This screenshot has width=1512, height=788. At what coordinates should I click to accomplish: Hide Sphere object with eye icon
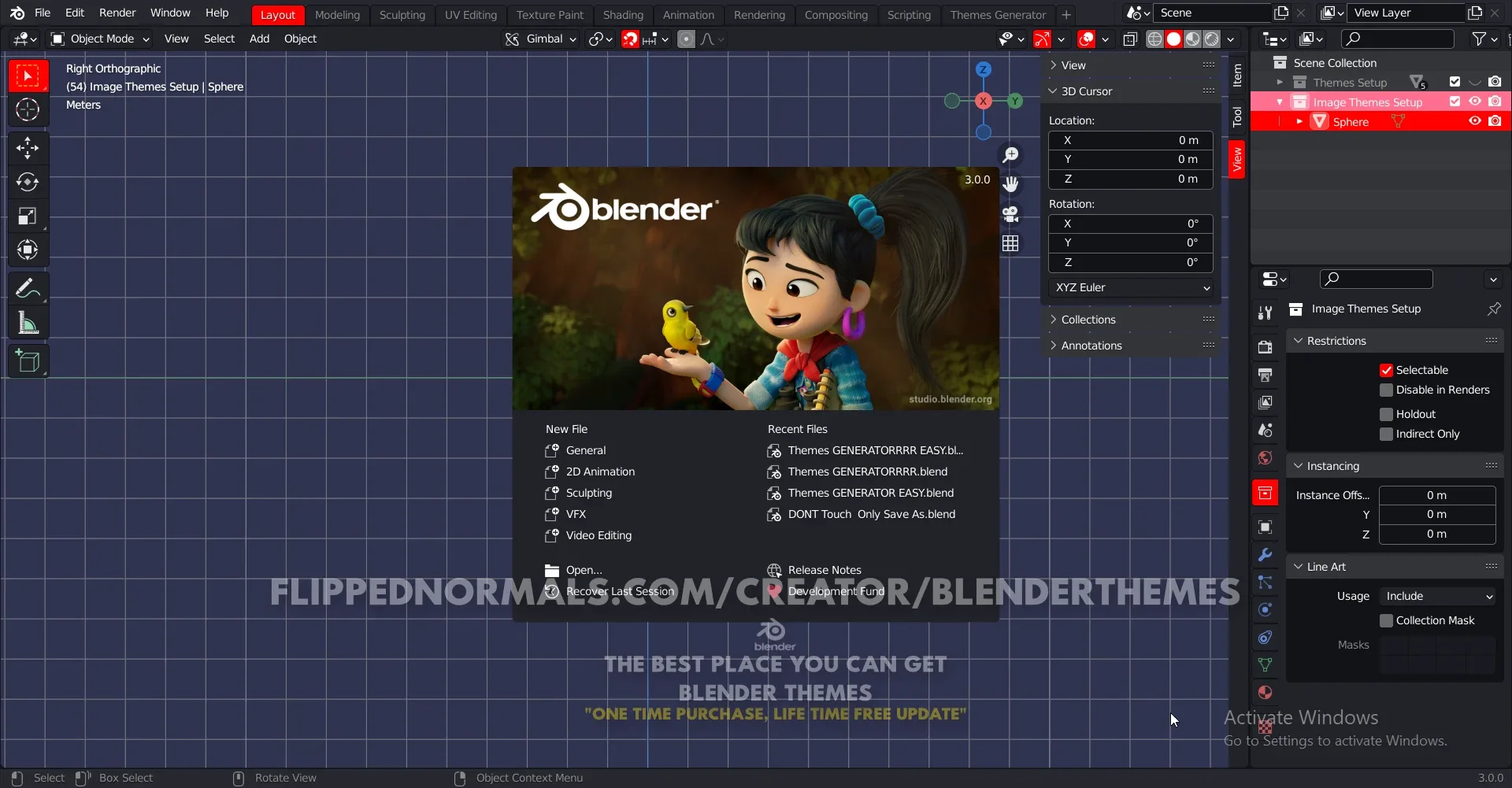1475,121
